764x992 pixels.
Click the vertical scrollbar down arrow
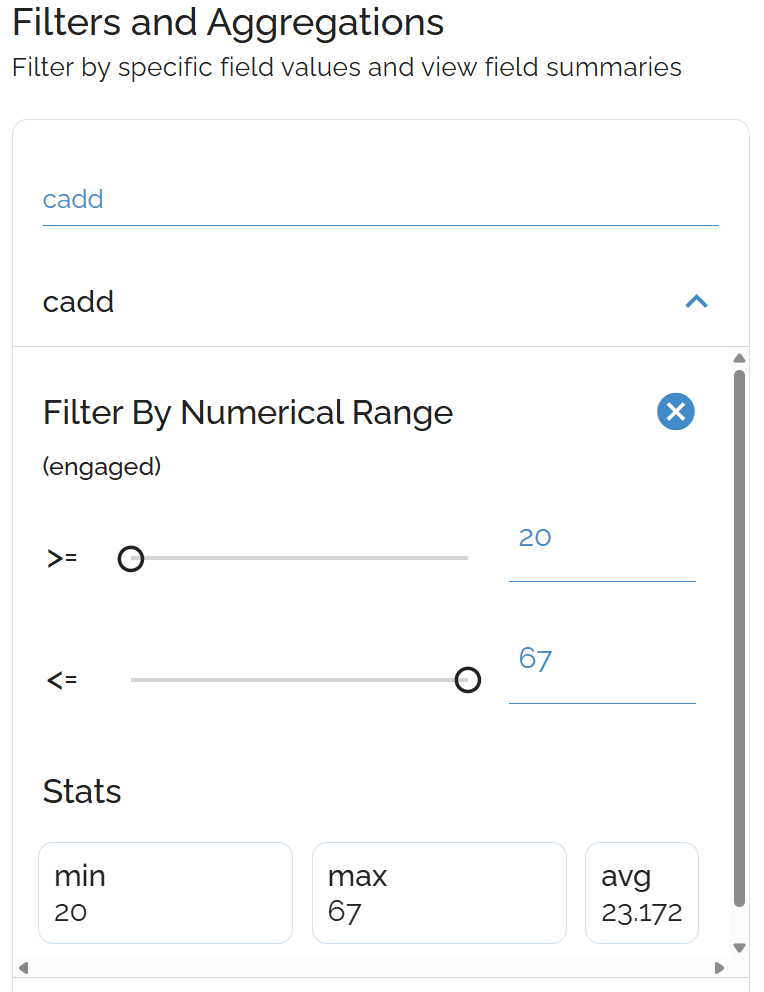click(x=739, y=947)
